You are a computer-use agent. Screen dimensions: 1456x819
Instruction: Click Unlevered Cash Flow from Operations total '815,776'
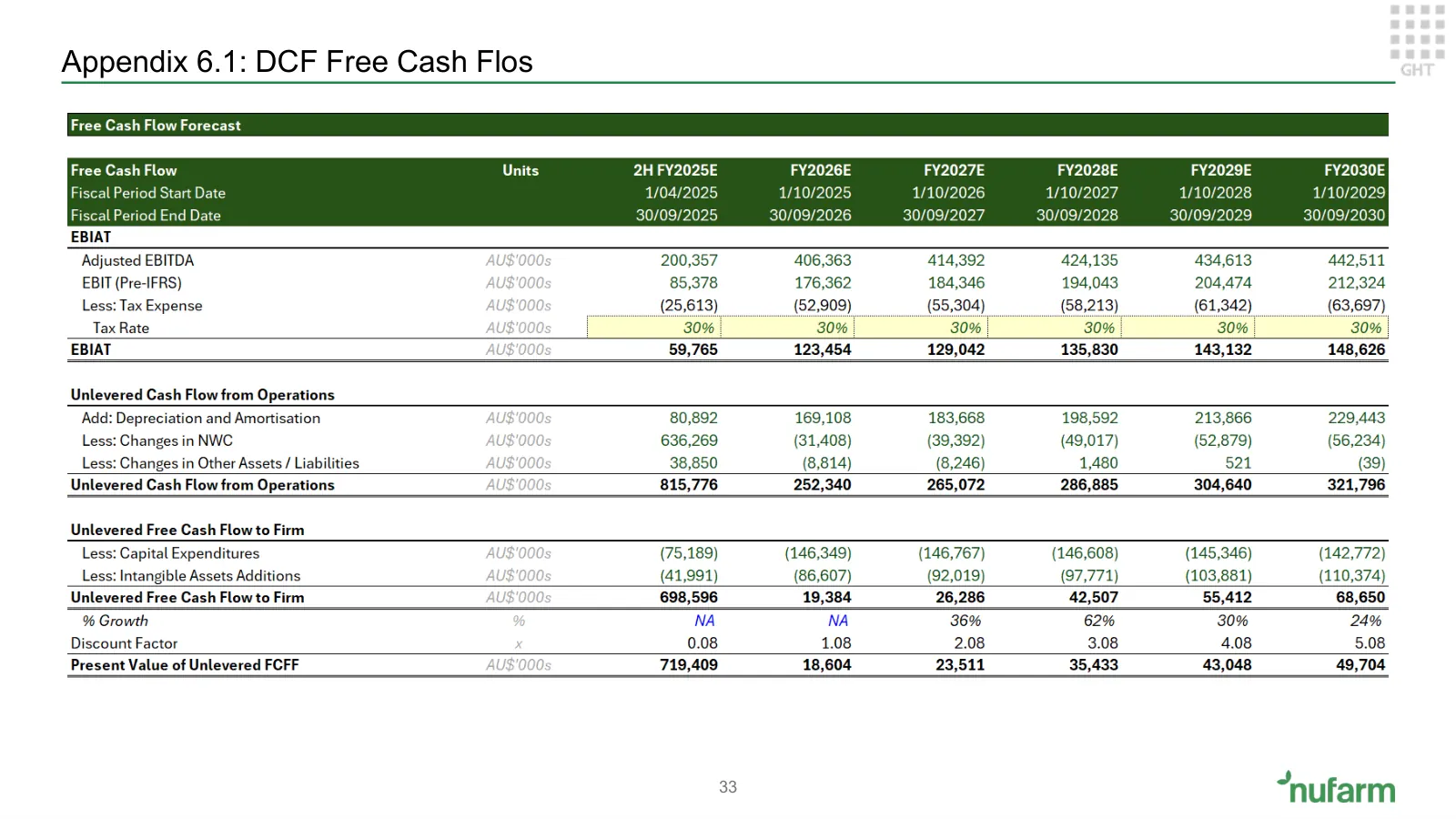click(x=689, y=485)
